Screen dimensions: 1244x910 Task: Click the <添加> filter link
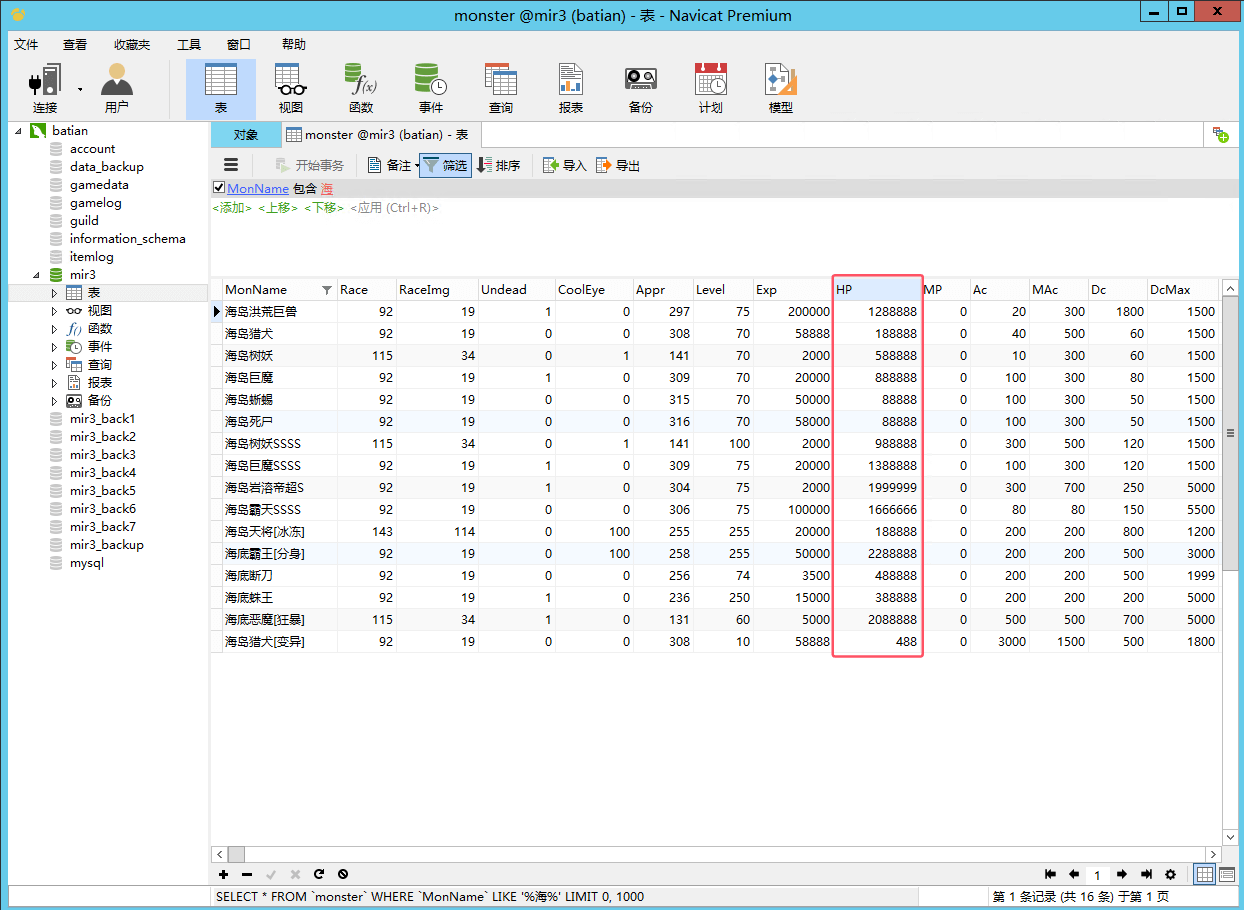tap(232, 208)
